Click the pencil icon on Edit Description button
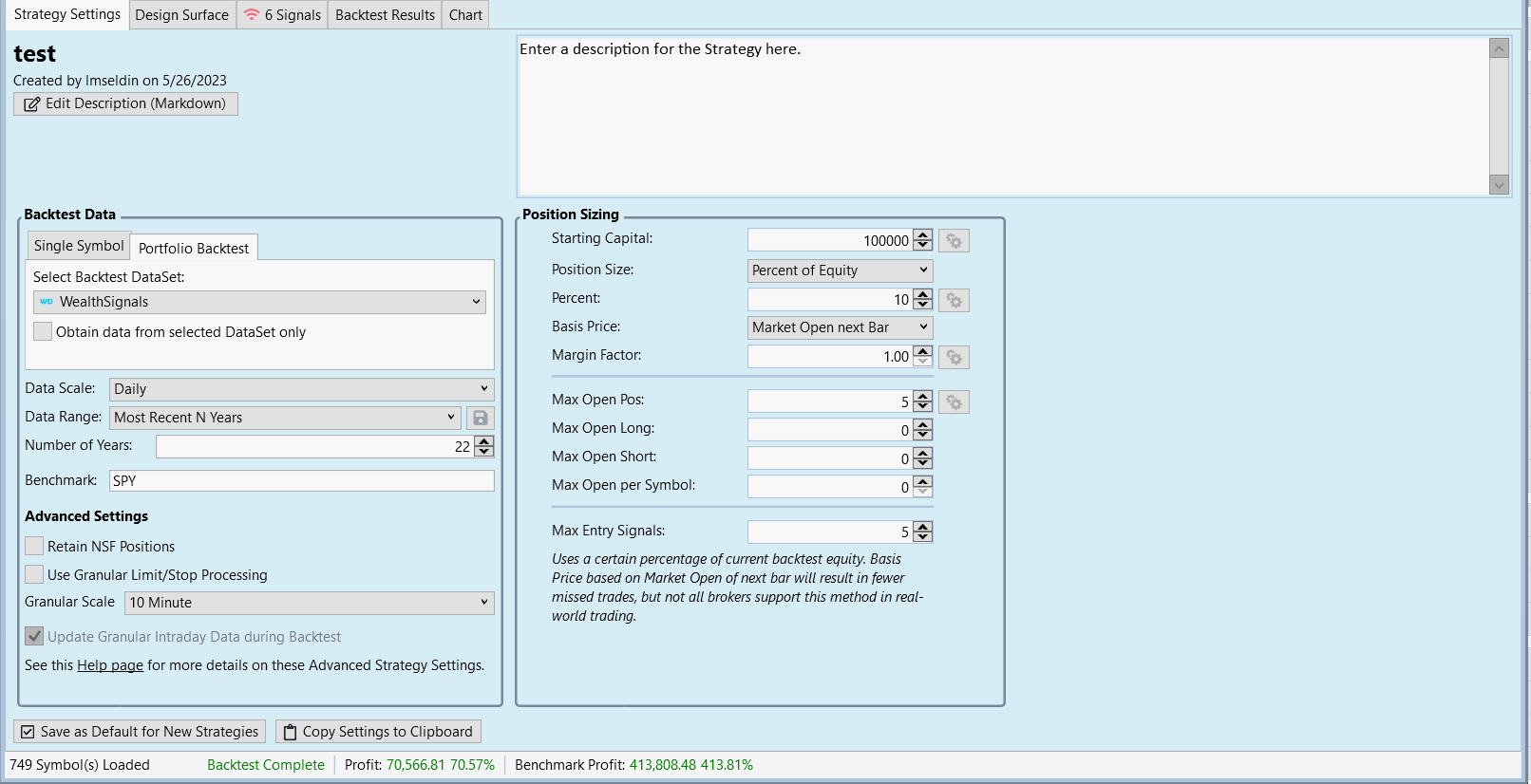Image resolution: width=1531 pixels, height=784 pixels. coord(32,104)
